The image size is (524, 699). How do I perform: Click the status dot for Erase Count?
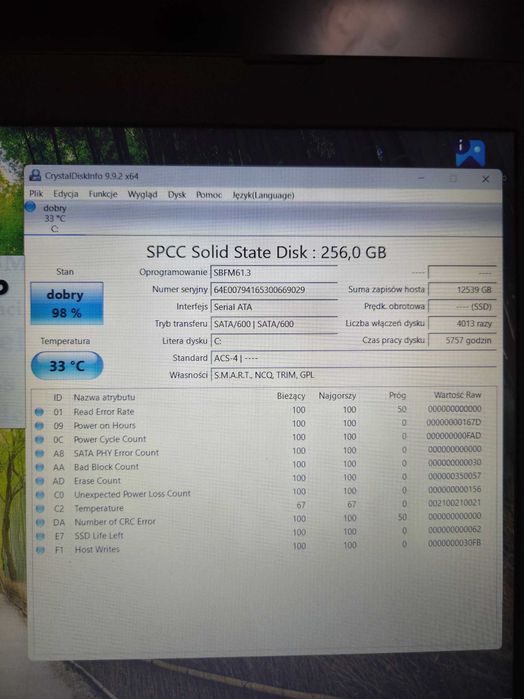pyautogui.click(x=40, y=481)
